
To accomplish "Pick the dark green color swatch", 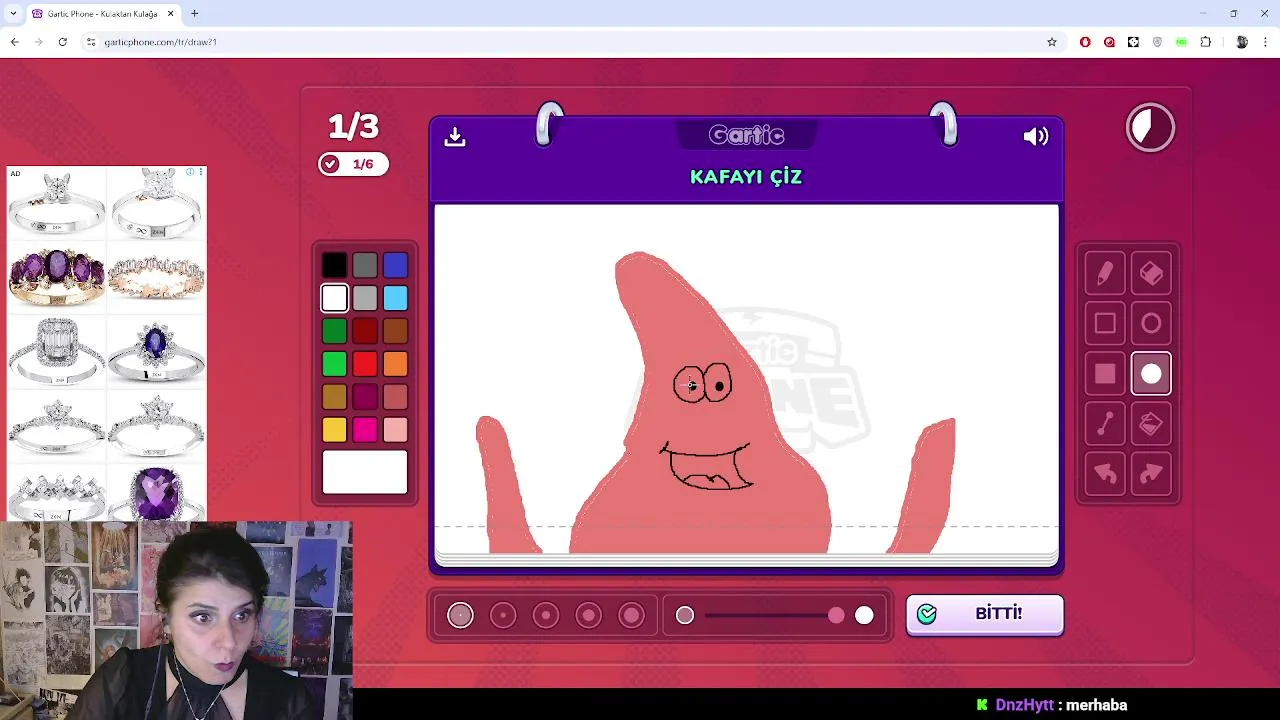I will [x=334, y=331].
